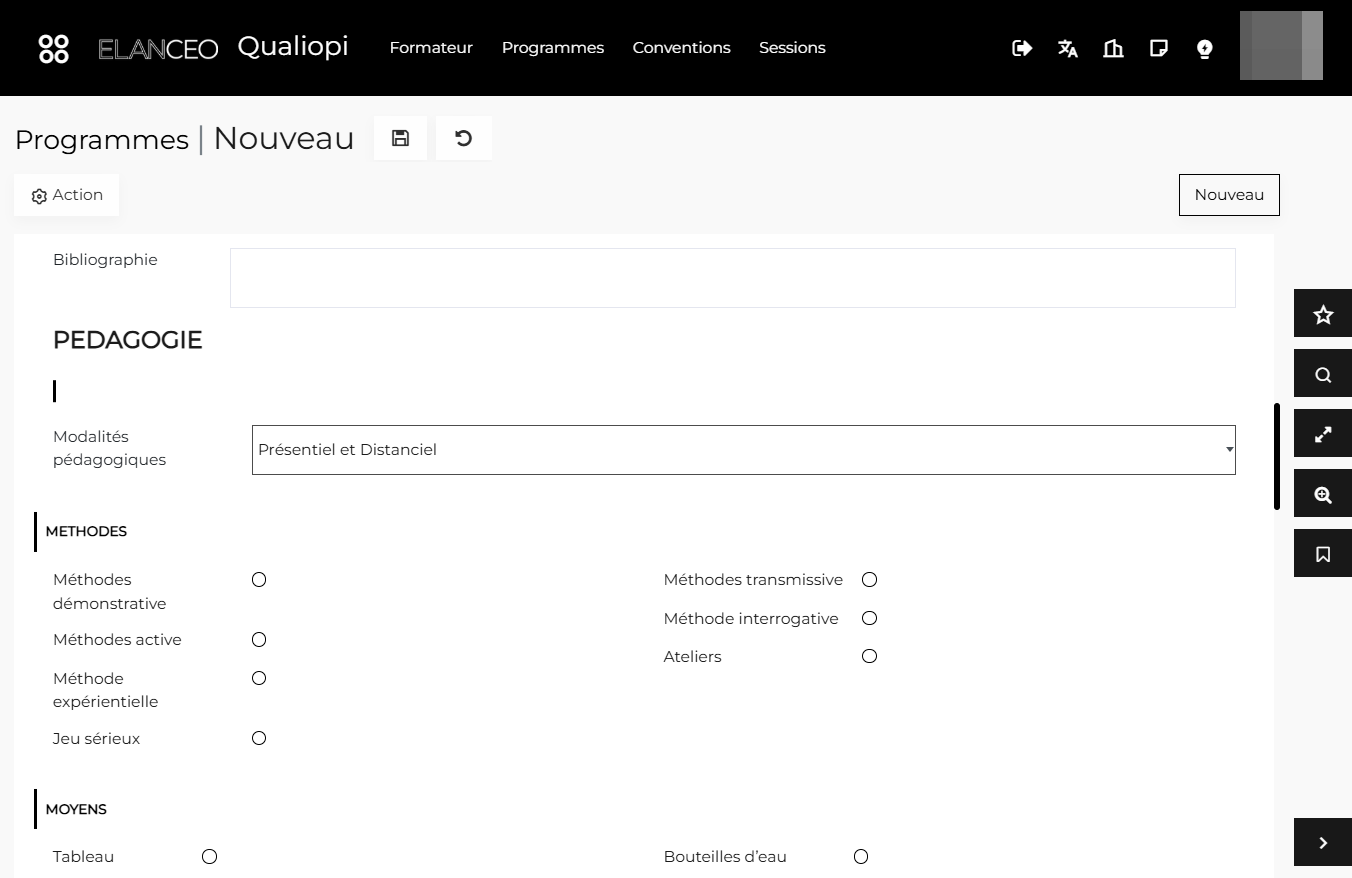Open the Modalités pédagogiques dropdown

(744, 450)
